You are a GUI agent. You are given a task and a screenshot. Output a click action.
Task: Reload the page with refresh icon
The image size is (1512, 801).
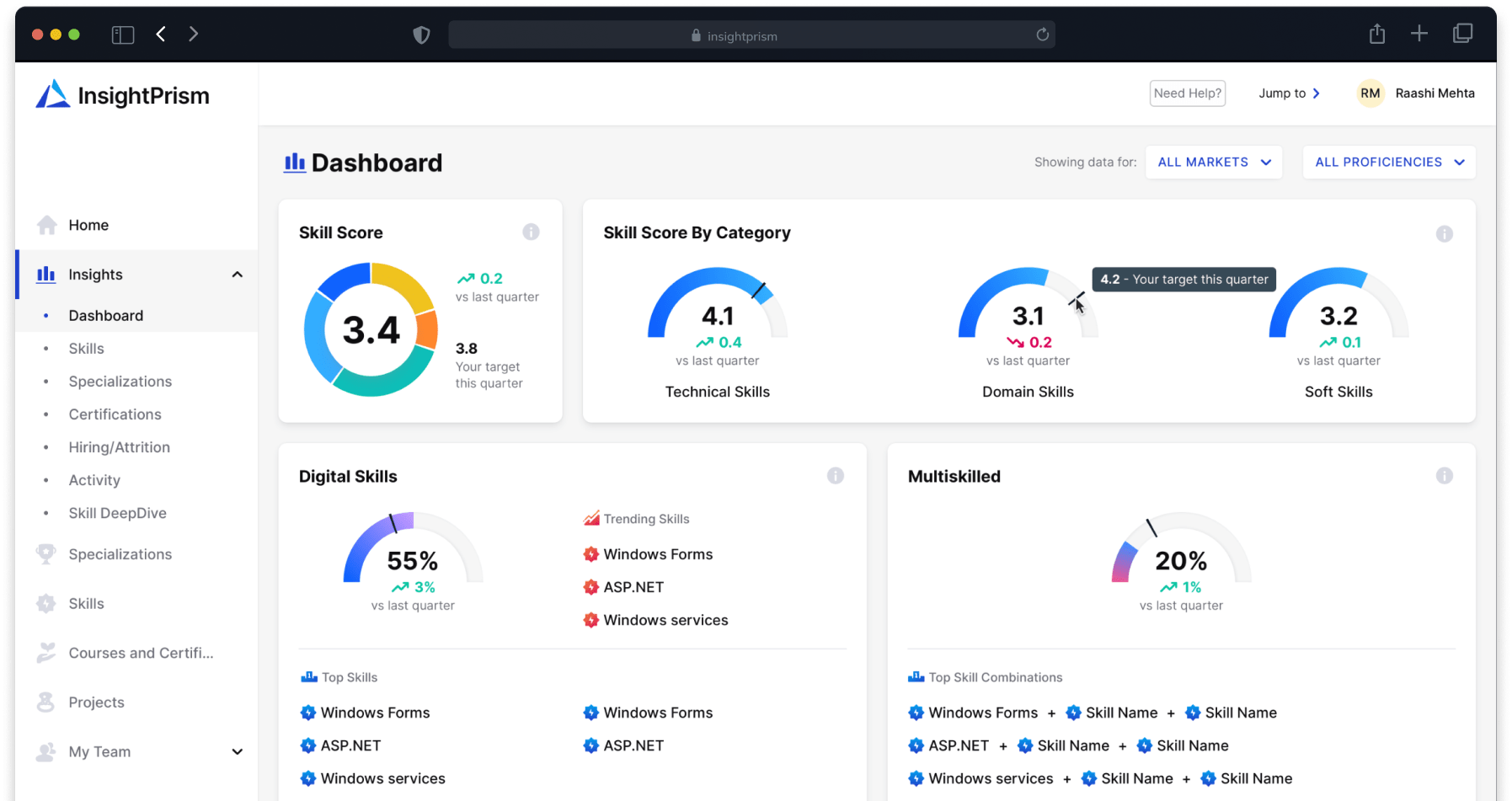1043,35
